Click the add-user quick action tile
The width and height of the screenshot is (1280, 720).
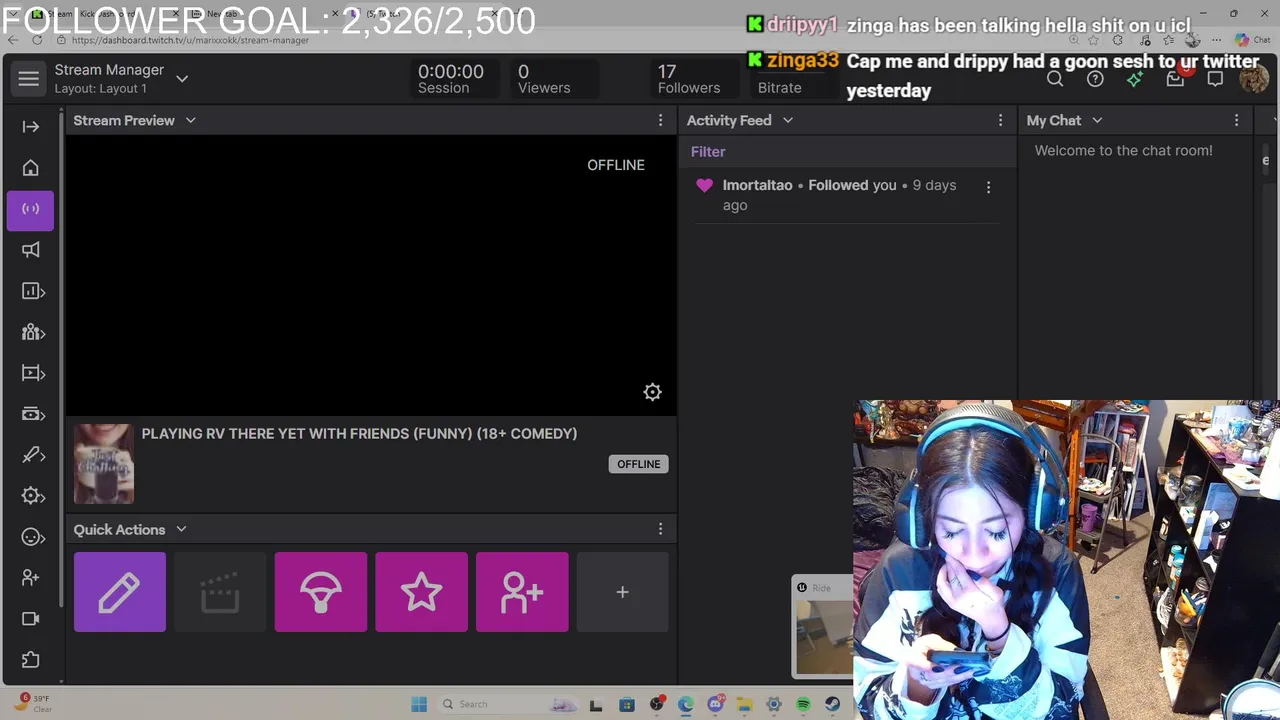[x=522, y=592]
